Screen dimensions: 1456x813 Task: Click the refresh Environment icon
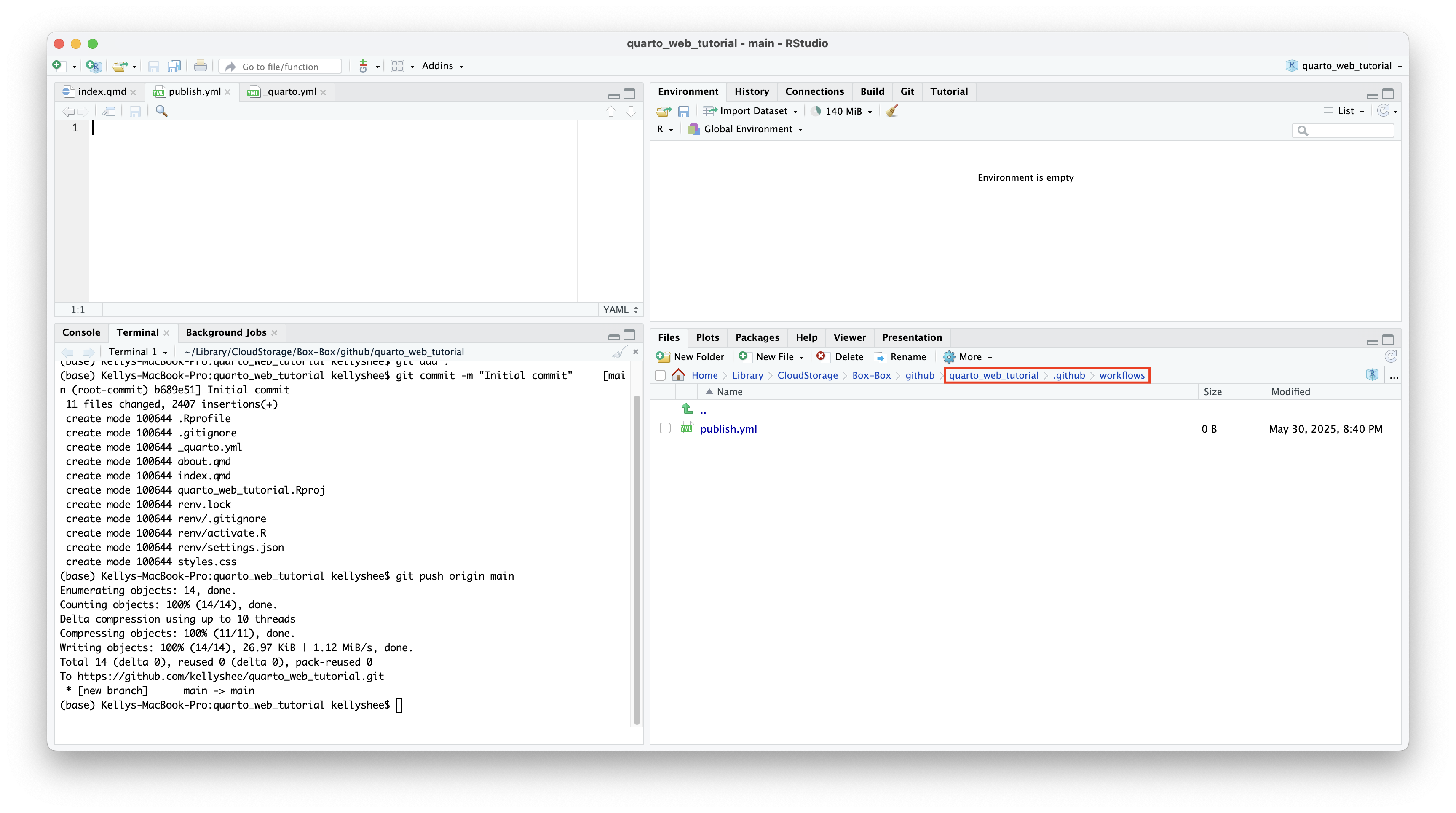pyautogui.click(x=1383, y=111)
